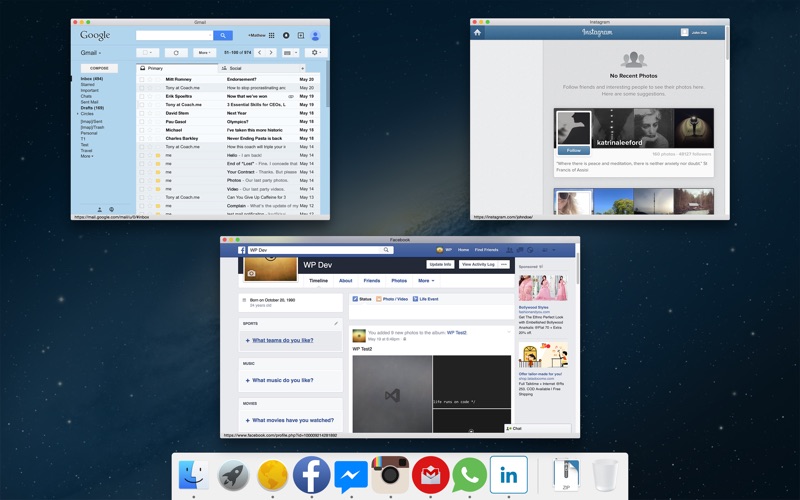
Task: Click View Activity Log button
Action: coord(478,264)
